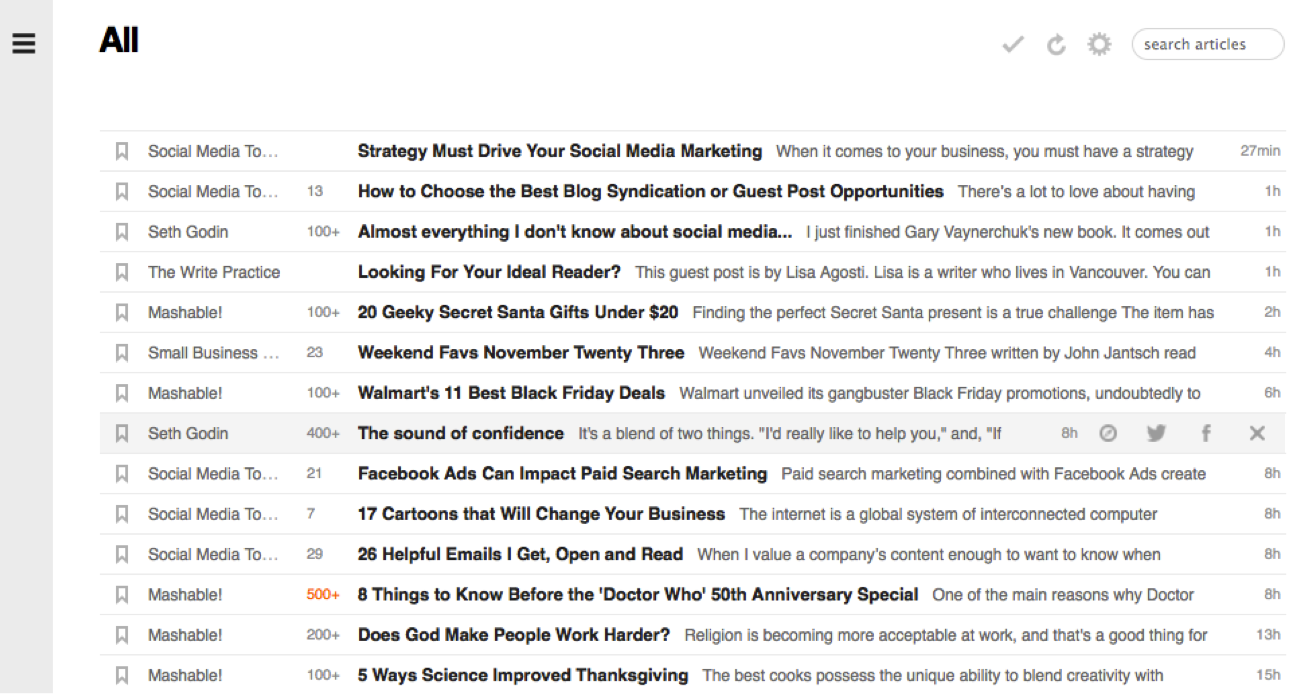Open 'Almost everything I don't know about social media...'
This screenshot has width=1315, height=694.
pyautogui.click(x=575, y=231)
